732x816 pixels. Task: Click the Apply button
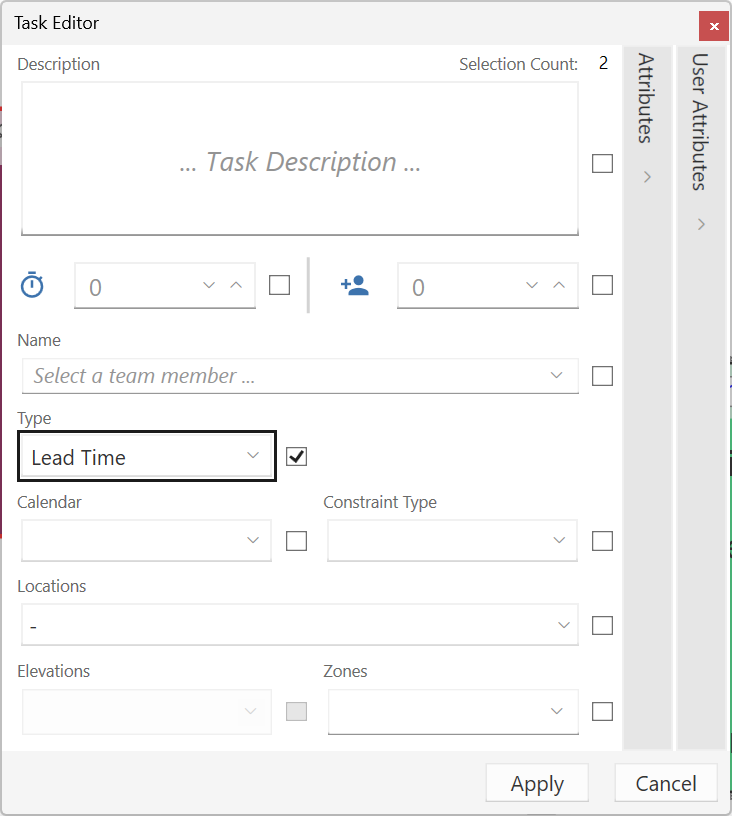(x=537, y=784)
